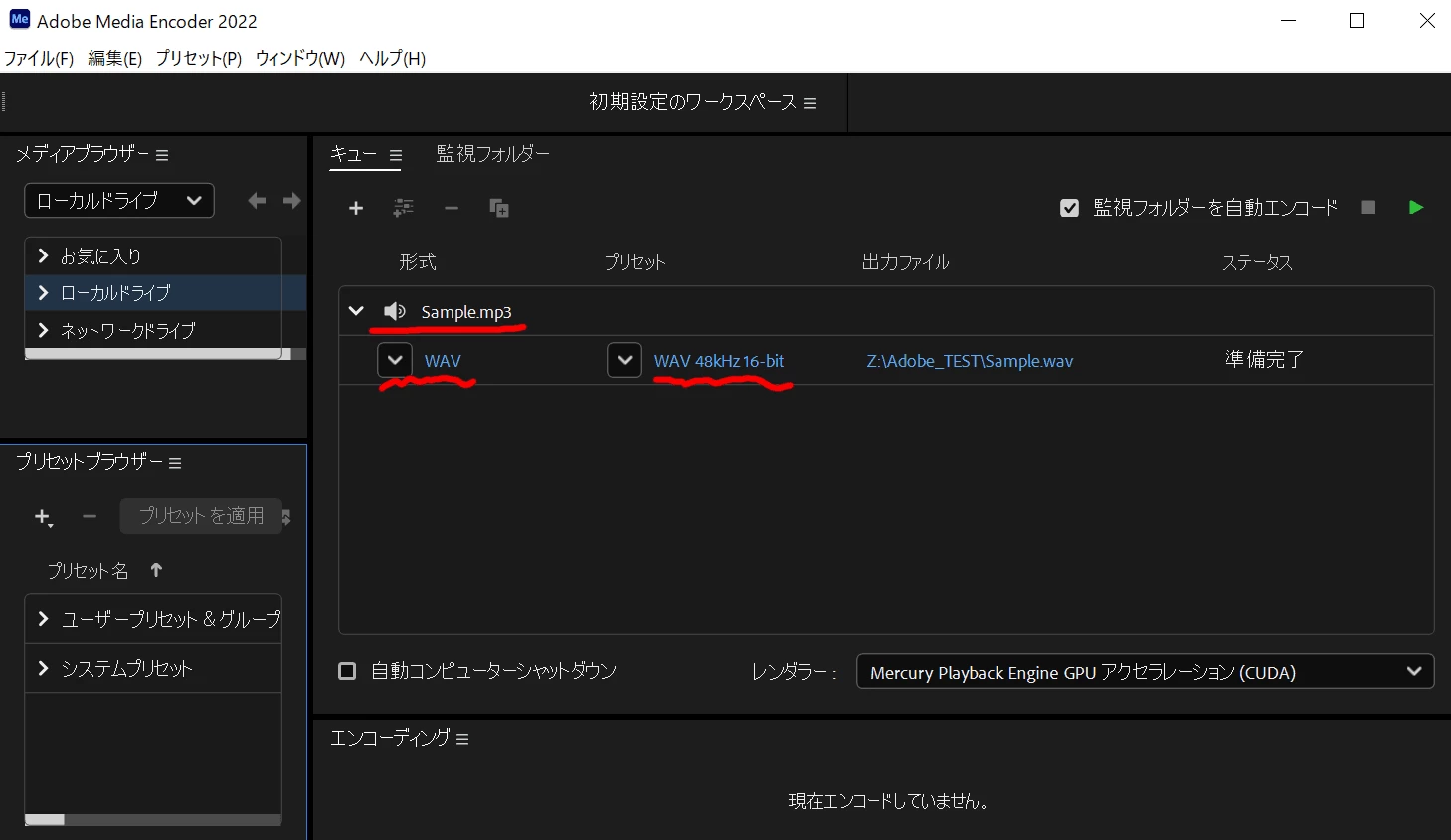
Task: Open the キュー panel menu icon
Action: [x=396, y=155]
